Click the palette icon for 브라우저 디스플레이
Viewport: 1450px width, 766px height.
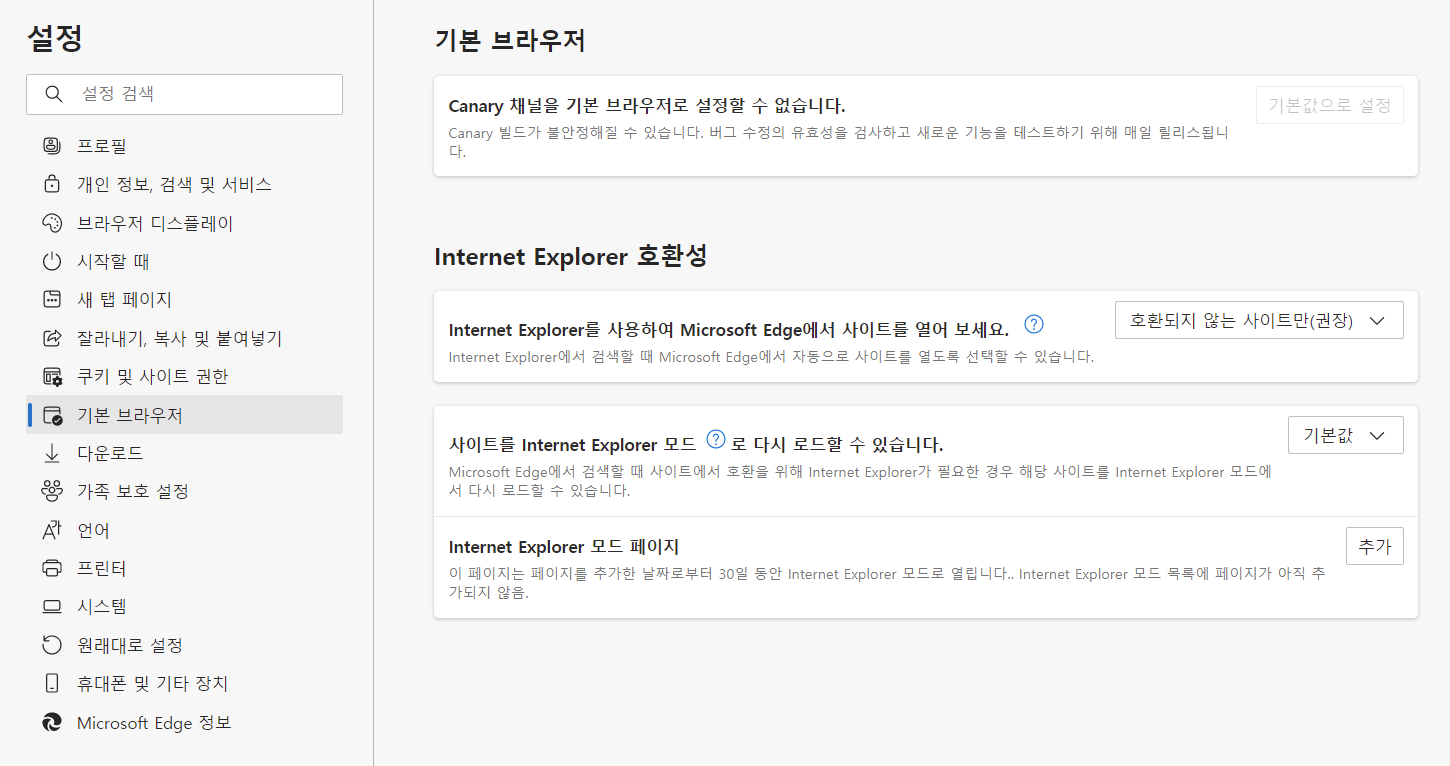click(x=52, y=223)
